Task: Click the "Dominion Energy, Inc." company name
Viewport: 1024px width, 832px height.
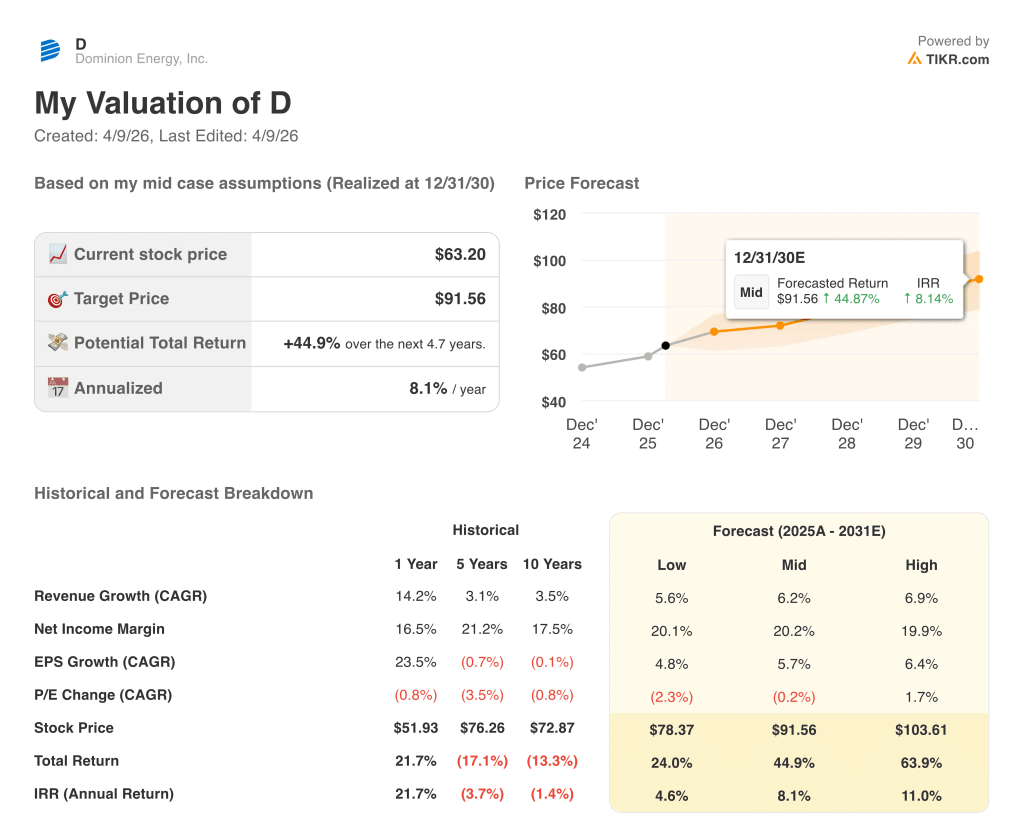Action: click(x=142, y=59)
